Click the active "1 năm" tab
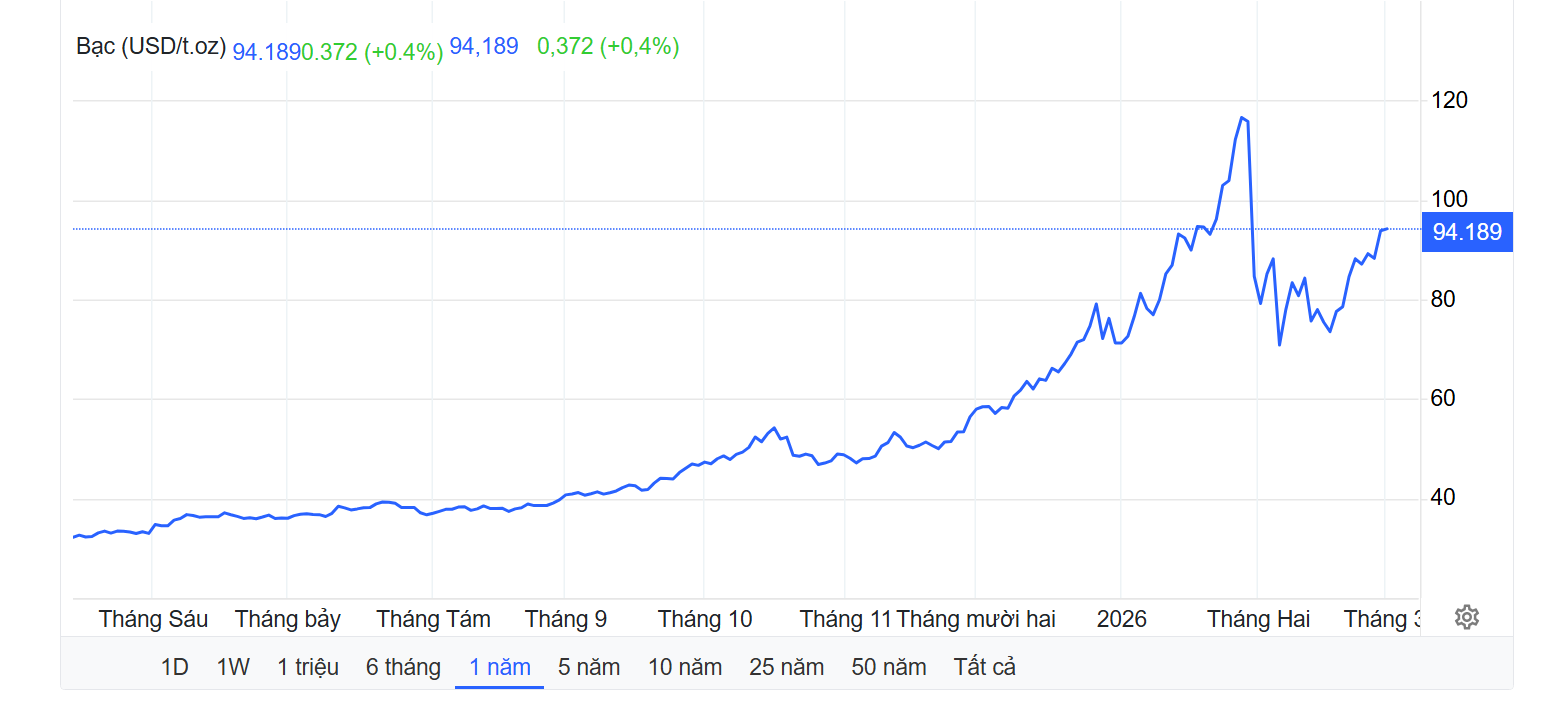1552x726 pixels. (499, 667)
